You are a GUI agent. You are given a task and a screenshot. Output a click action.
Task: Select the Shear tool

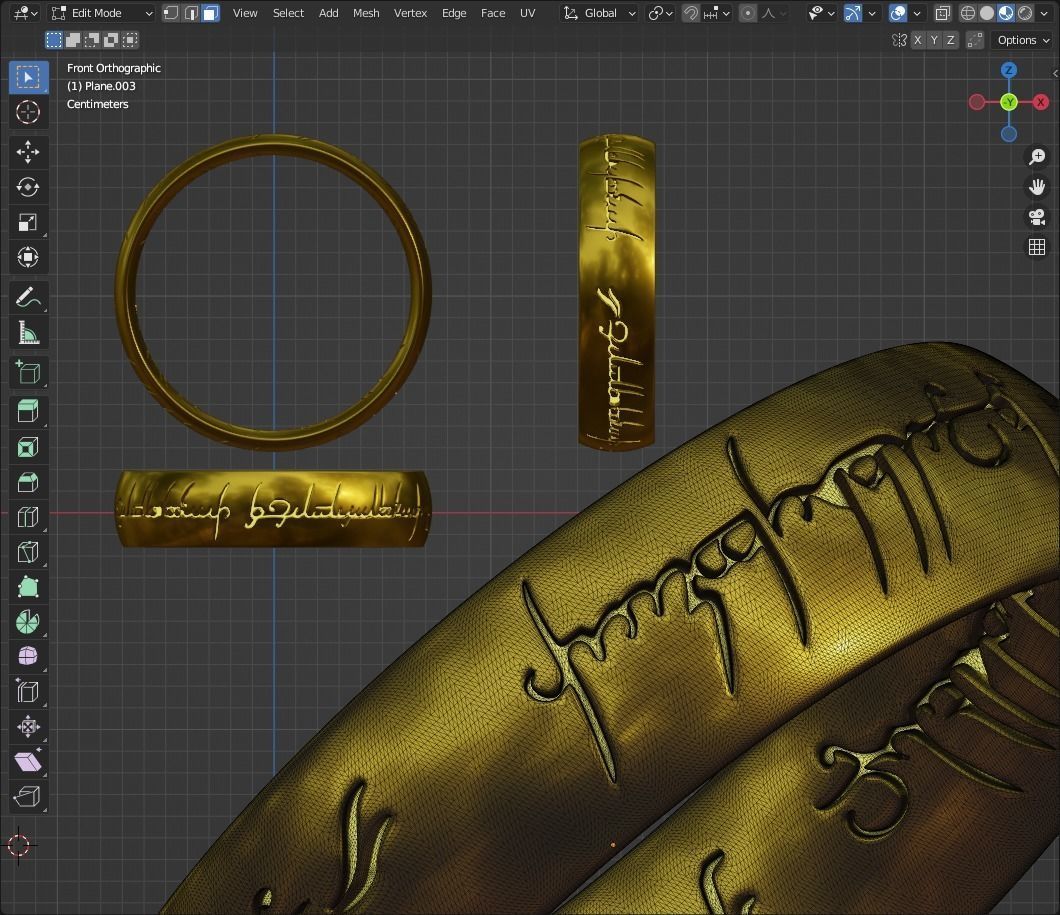coord(28,762)
